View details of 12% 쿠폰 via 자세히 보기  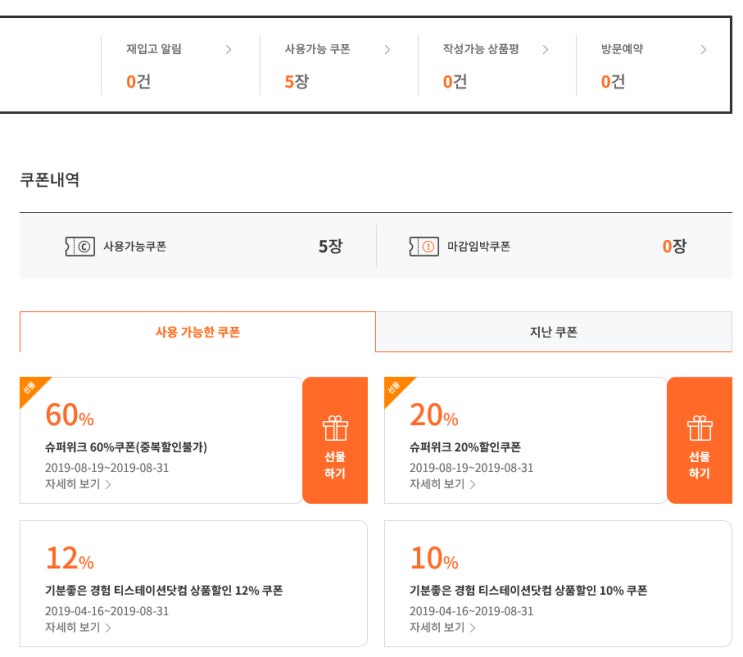pos(78,628)
